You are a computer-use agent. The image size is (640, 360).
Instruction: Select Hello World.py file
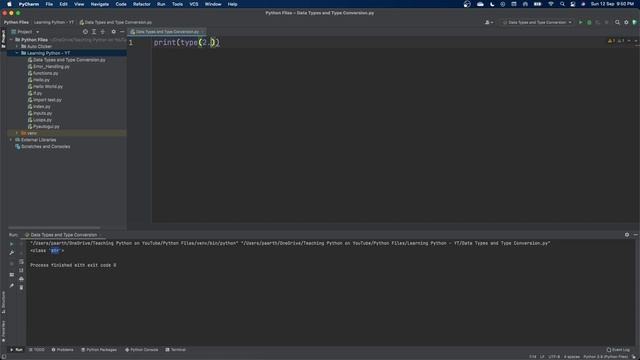(45, 87)
